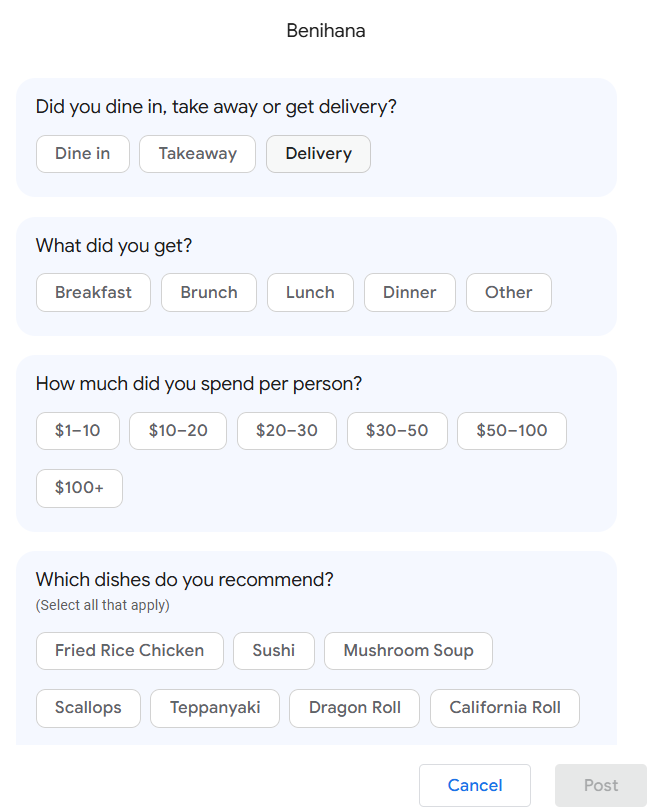Recommend the Fried Rice Chicken dish
The width and height of the screenshot is (649, 811).
click(130, 651)
